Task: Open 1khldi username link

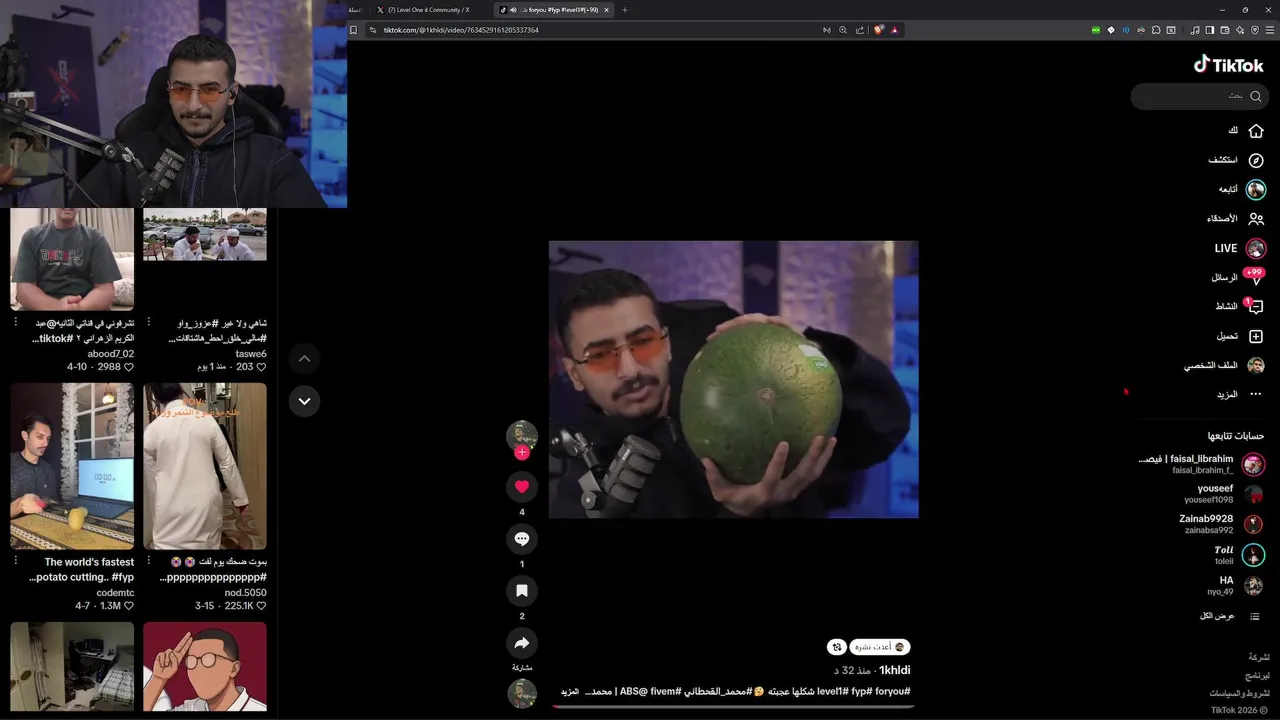Action: (x=895, y=670)
